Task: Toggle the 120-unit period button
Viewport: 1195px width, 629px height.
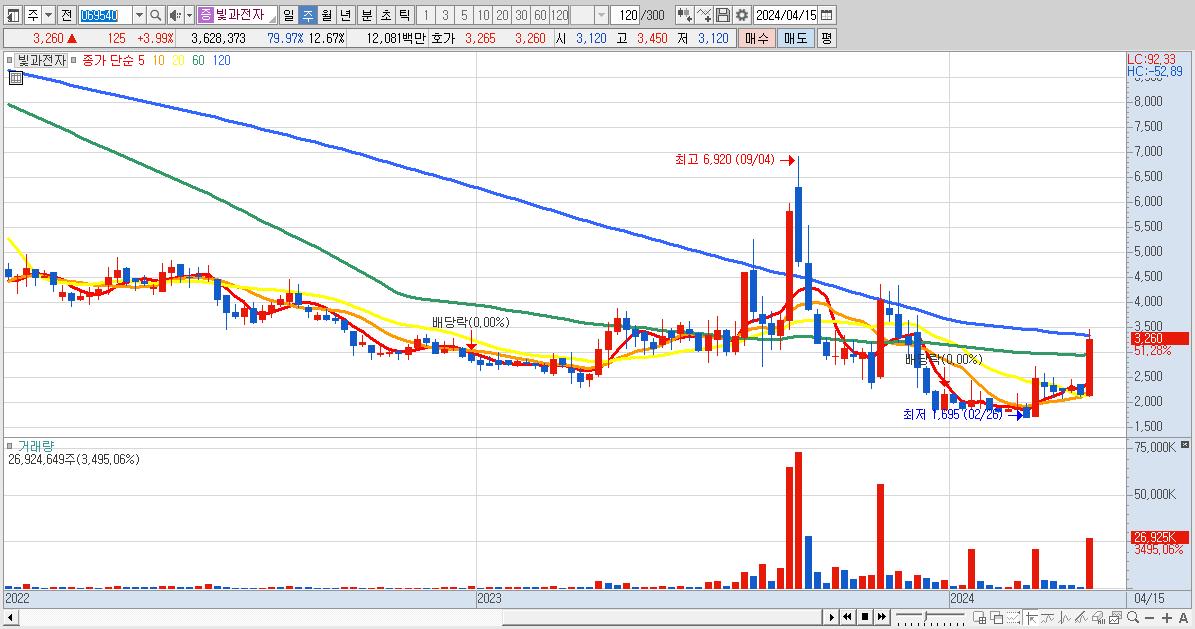Action: (559, 14)
